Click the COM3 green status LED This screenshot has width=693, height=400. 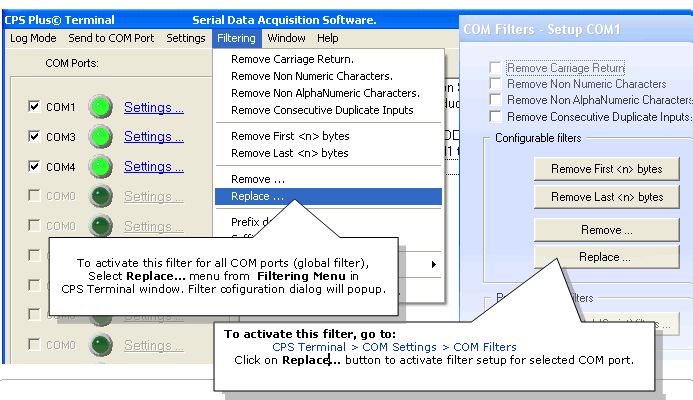(101, 137)
